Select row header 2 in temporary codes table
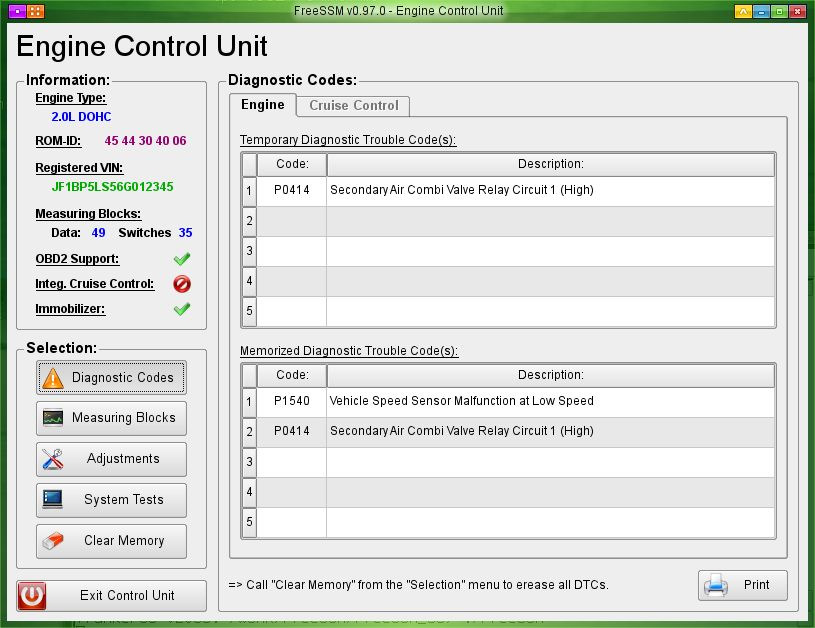 click(x=249, y=221)
